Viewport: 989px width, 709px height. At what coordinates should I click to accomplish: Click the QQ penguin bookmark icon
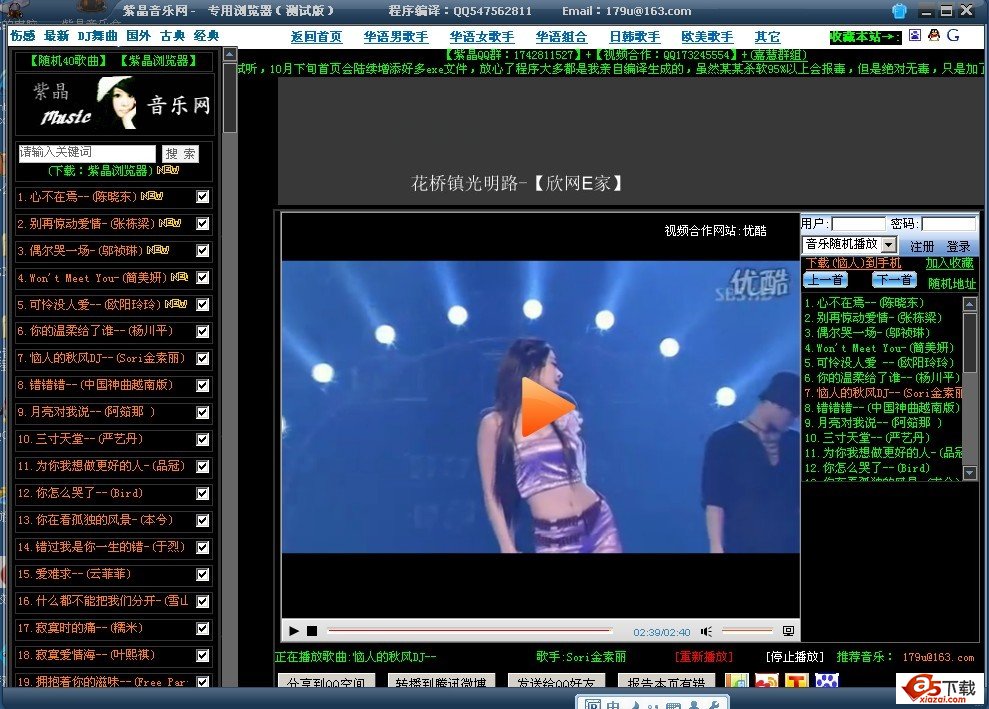[933, 35]
